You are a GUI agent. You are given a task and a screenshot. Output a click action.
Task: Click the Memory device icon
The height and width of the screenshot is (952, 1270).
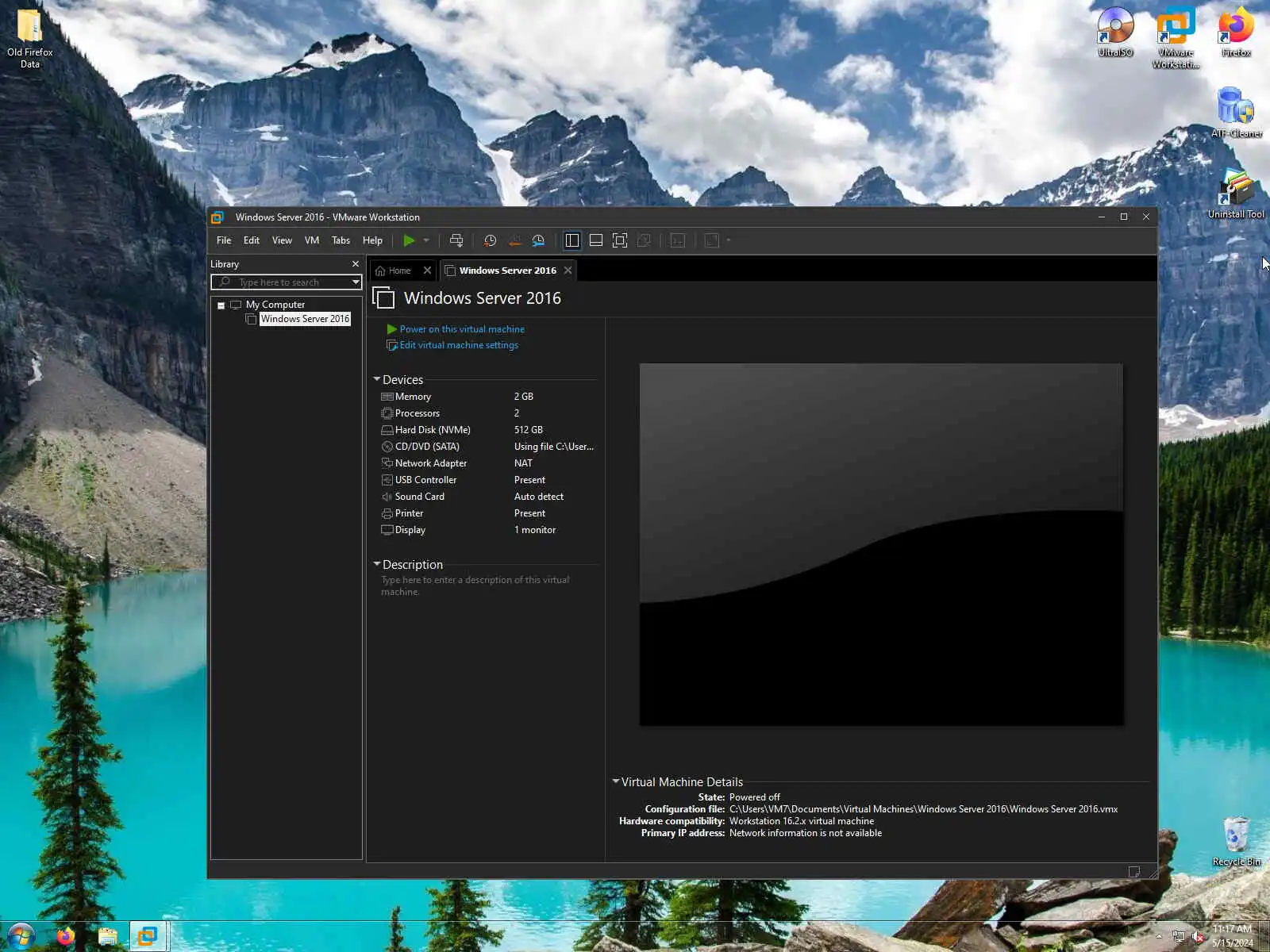(x=387, y=397)
